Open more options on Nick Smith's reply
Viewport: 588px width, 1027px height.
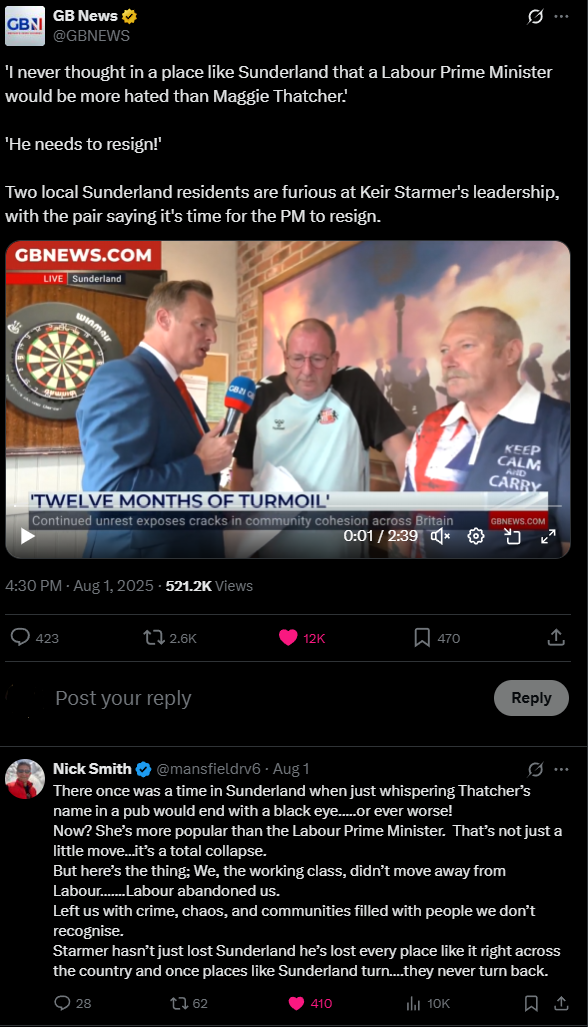[561, 769]
